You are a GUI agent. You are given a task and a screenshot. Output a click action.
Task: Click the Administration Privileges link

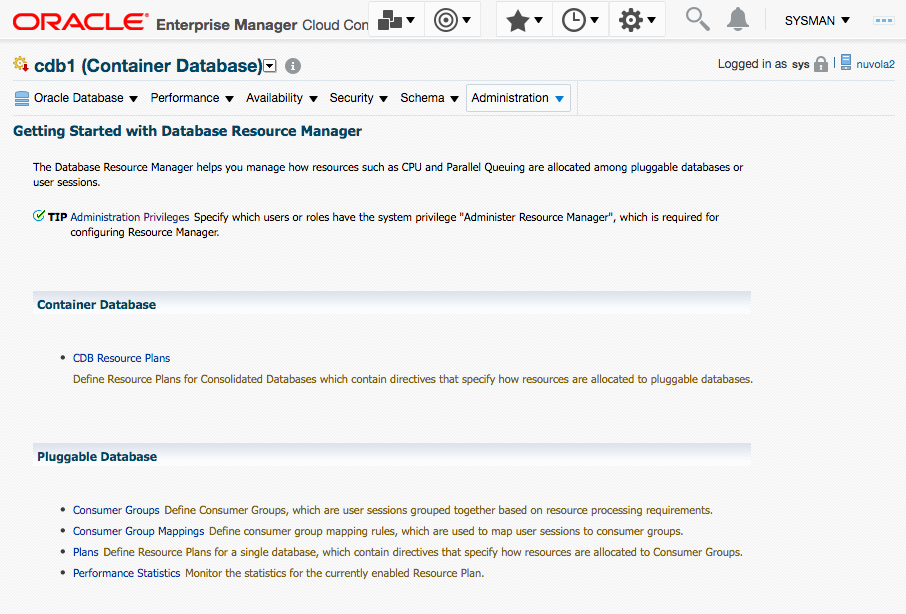[130, 217]
